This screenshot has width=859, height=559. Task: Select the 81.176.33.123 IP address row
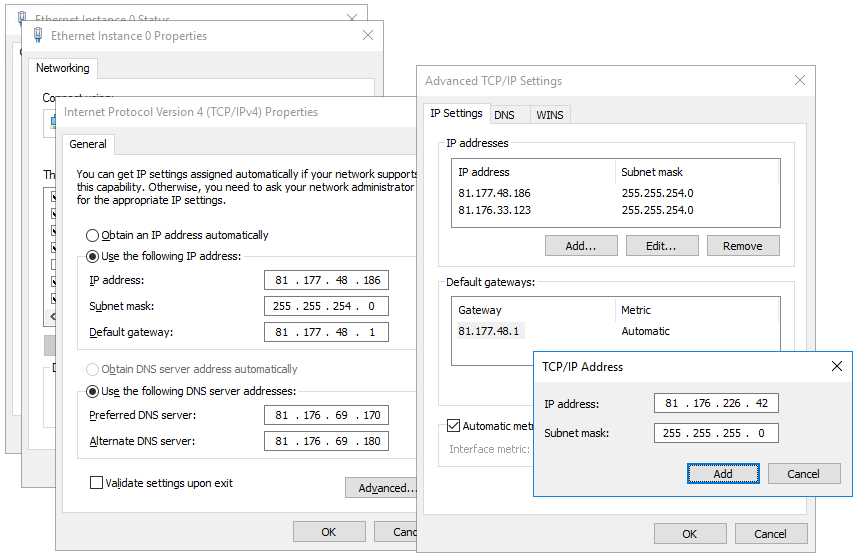click(494, 211)
